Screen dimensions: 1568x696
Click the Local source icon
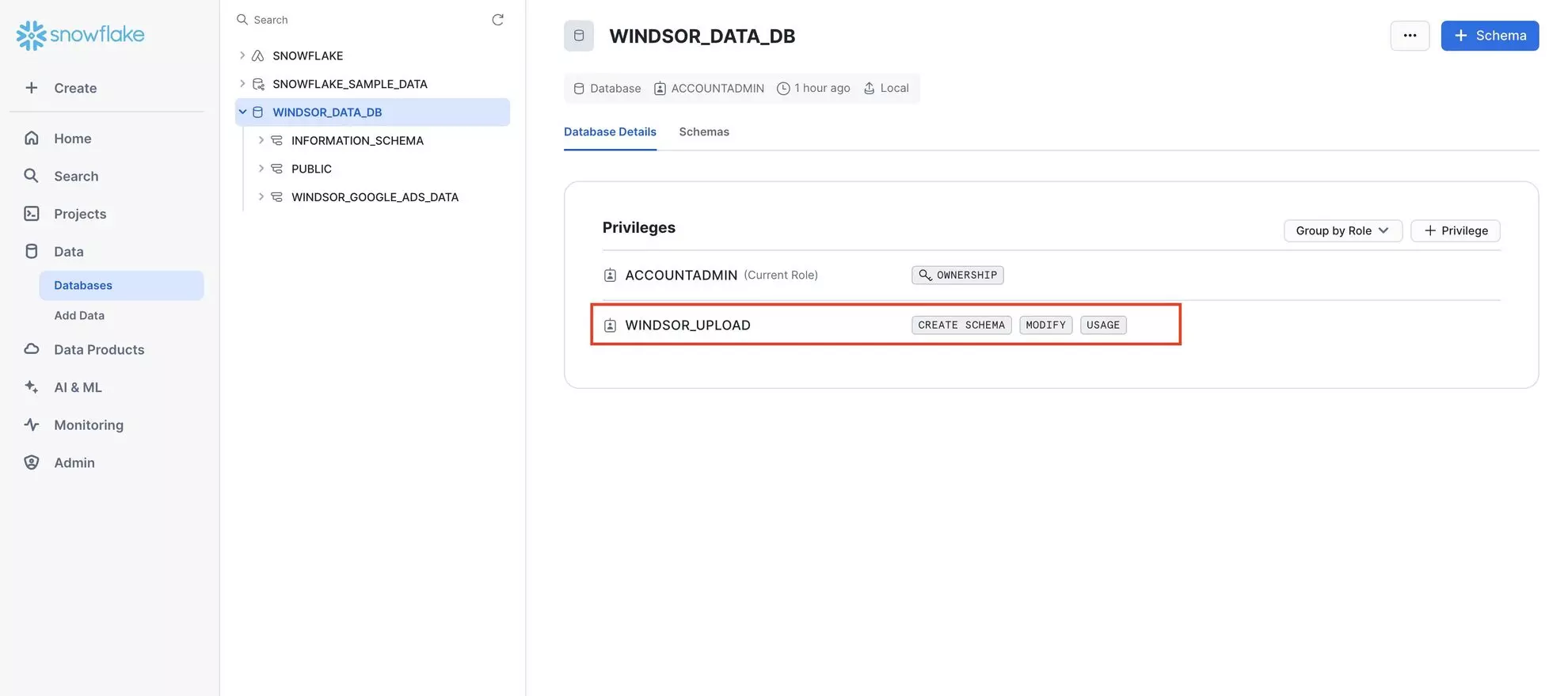click(869, 88)
